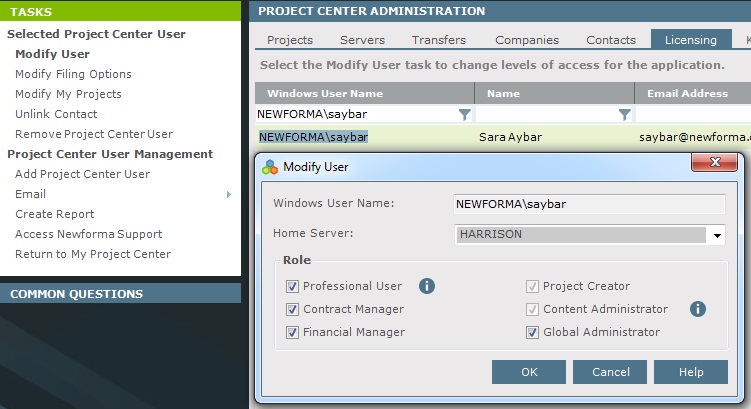Sort by the Windows User Name column header
The width and height of the screenshot is (751, 409).
(x=364, y=93)
